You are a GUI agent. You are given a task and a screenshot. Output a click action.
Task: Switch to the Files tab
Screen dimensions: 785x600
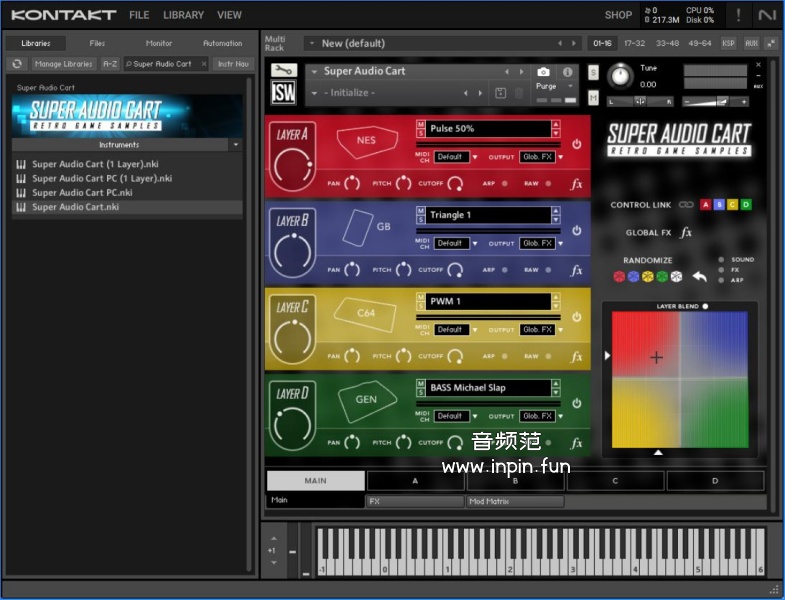97,43
